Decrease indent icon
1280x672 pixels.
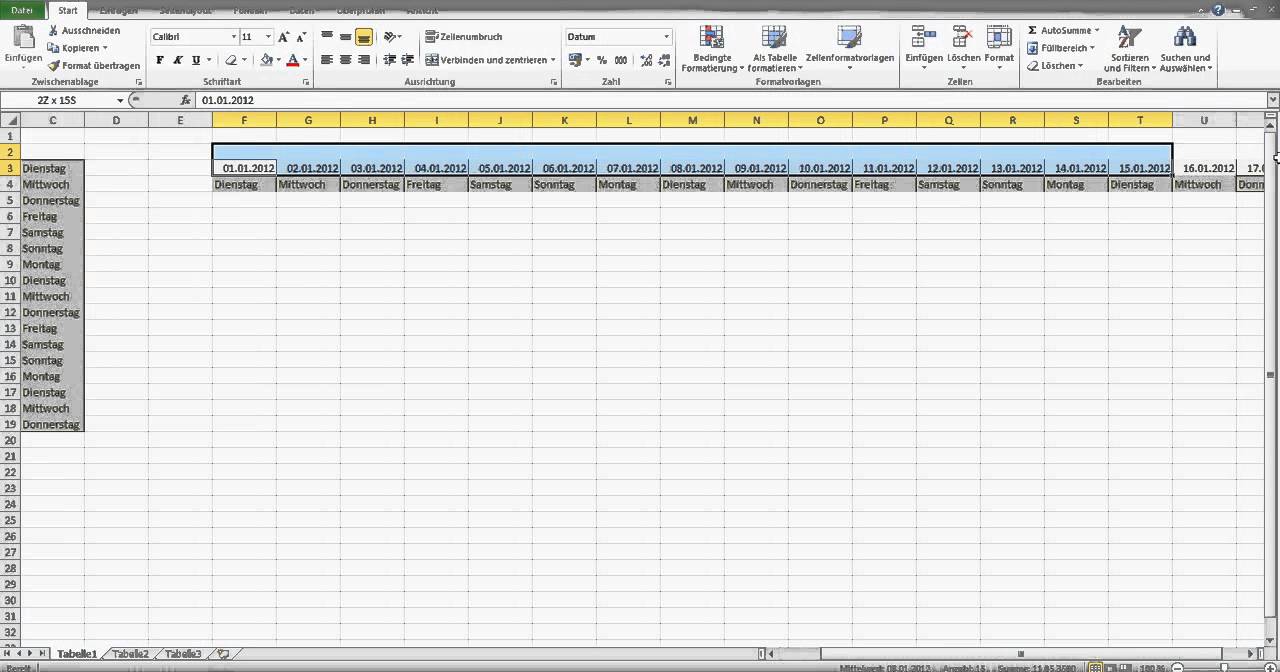[390, 60]
